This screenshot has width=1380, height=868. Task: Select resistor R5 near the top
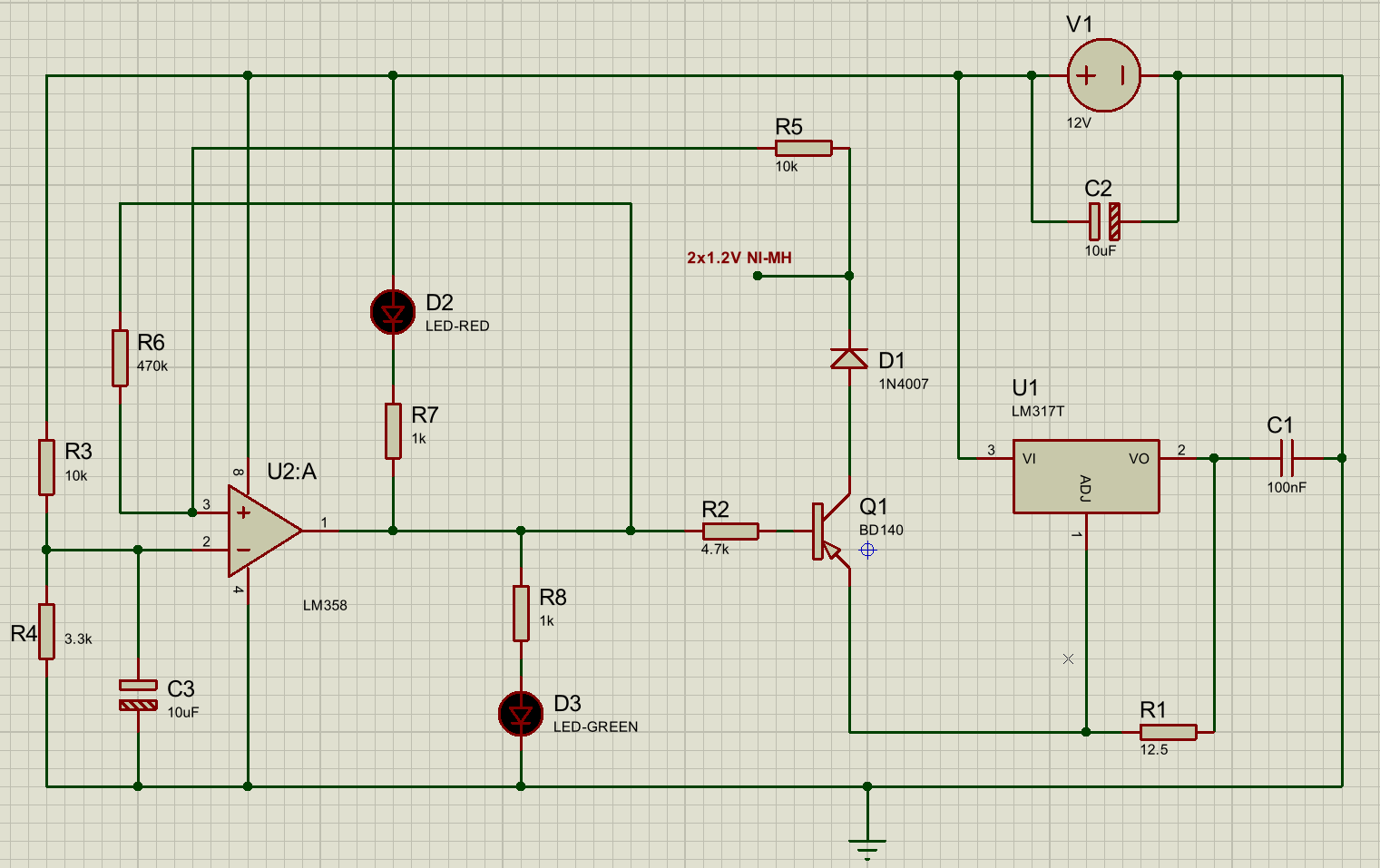click(x=803, y=148)
